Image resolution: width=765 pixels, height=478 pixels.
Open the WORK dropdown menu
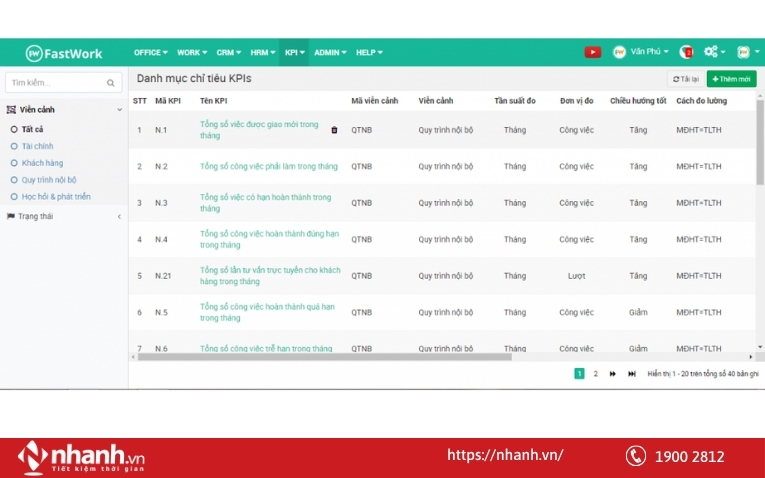pyautogui.click(x=192, y=52)
